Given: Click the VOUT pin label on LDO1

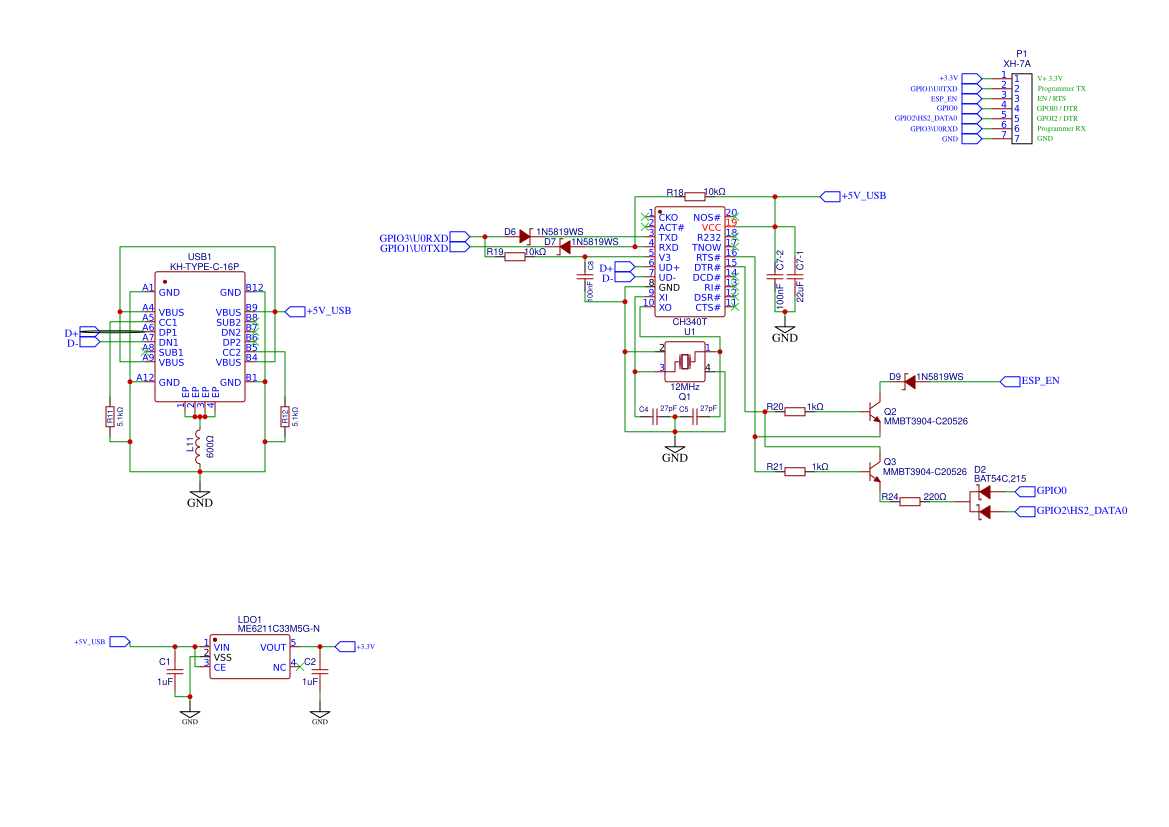Looking at the screenshot, I should pos(273,647).
